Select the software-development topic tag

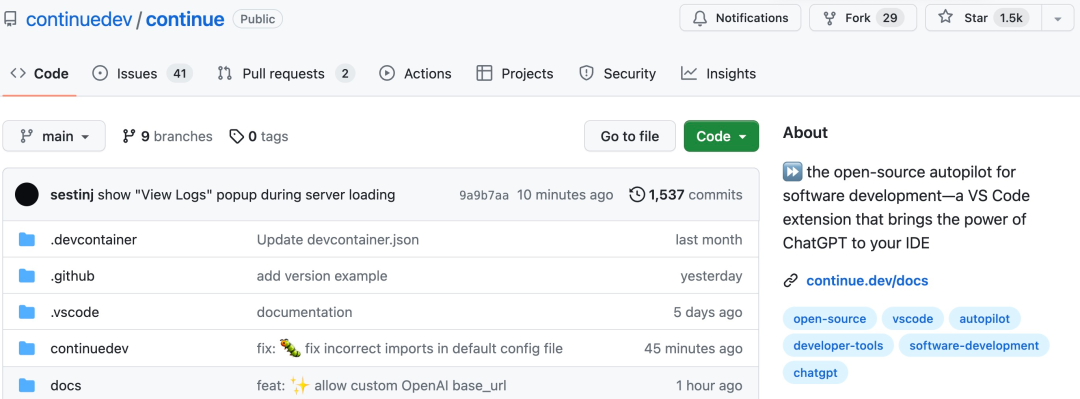click(x=974, y=345)
